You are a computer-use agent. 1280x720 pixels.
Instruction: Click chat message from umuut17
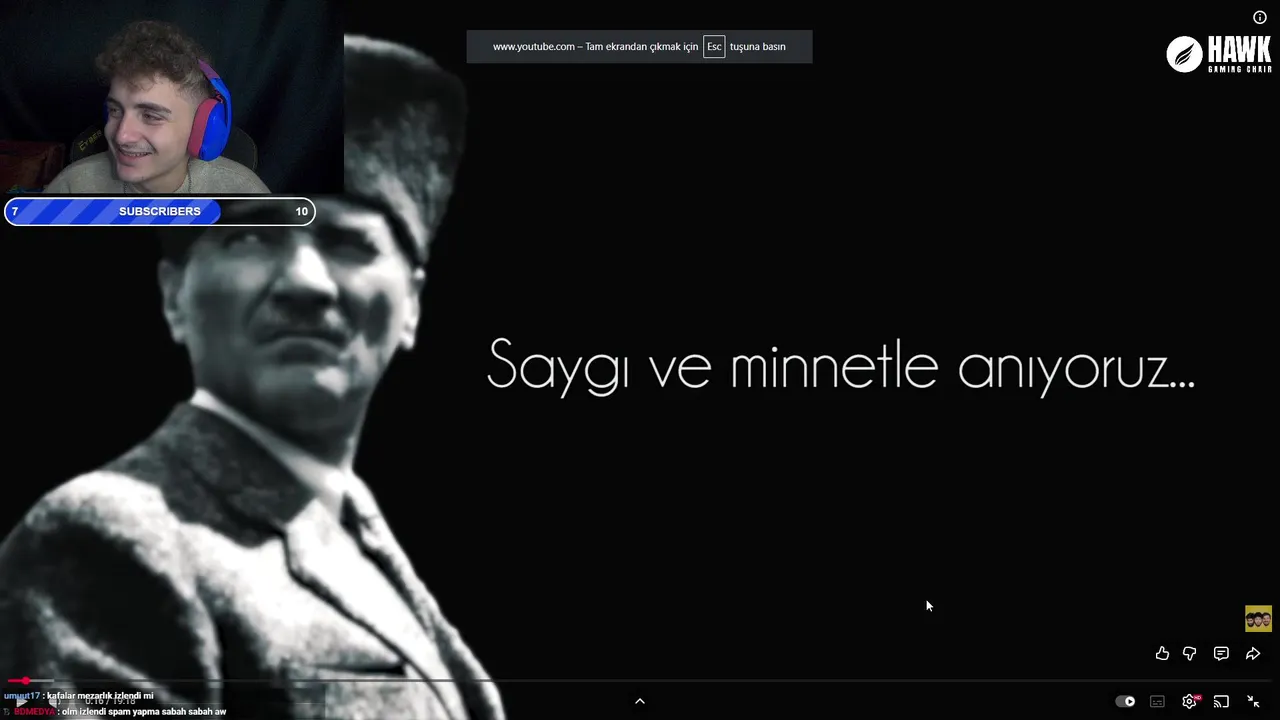[79, 696]
